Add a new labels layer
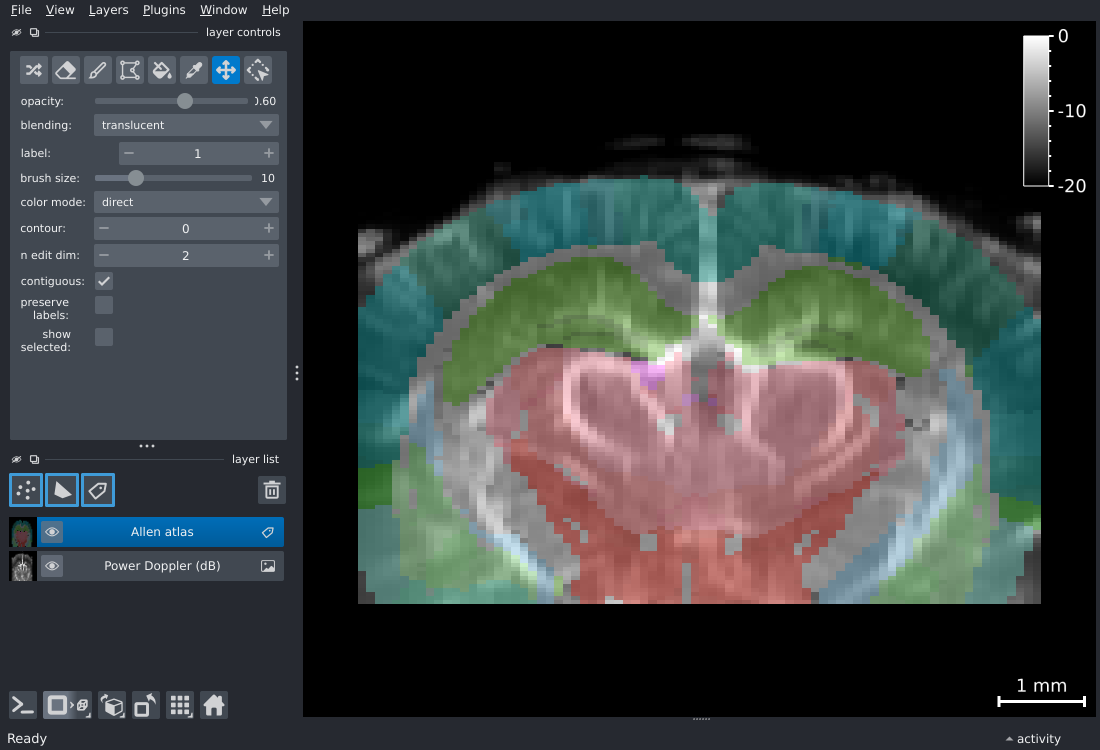1100x750 pixels. 98,490
